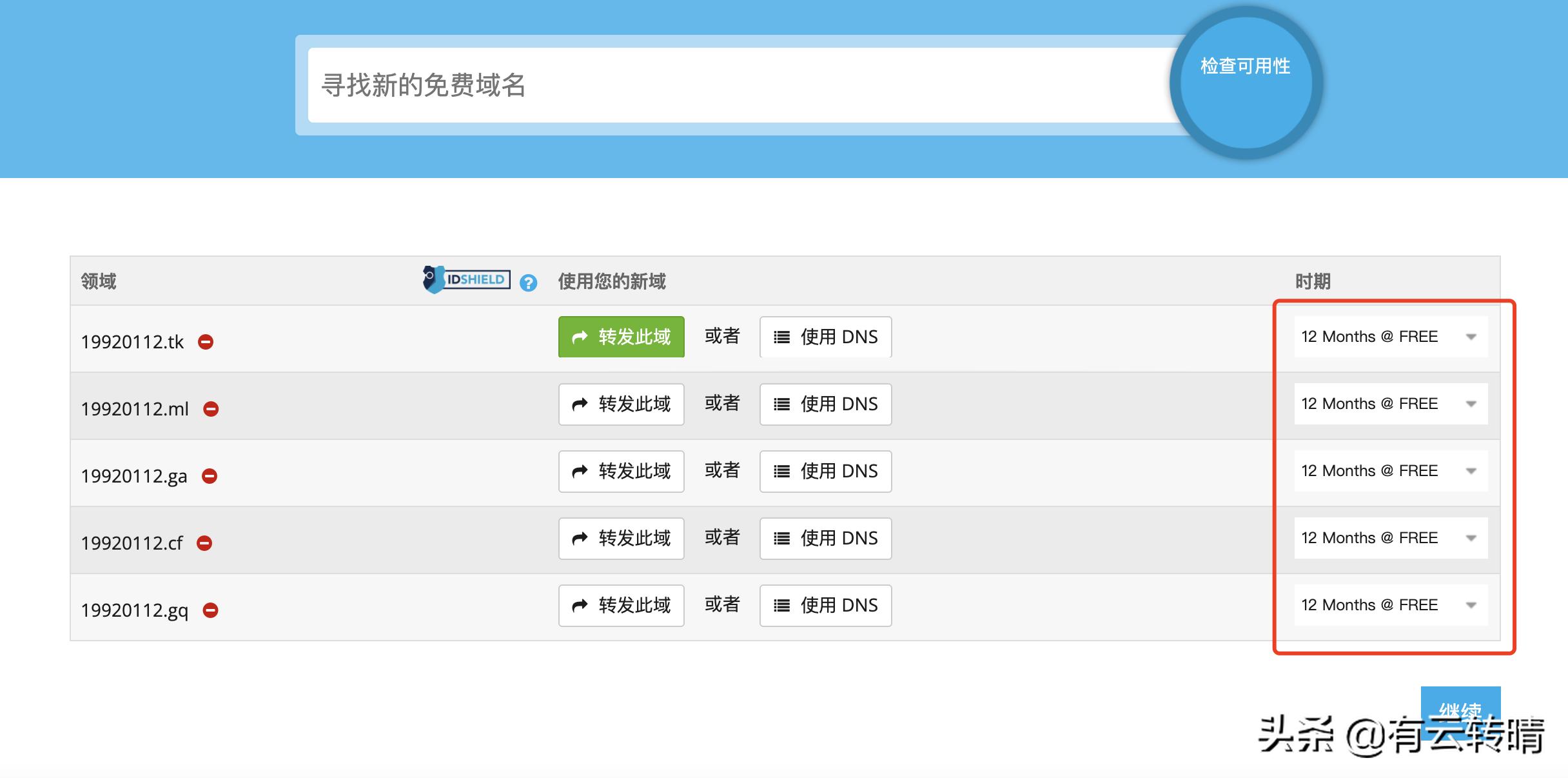
Task: Click red remove icon beside 19920112.ga
Action: [x=210, y=476]
